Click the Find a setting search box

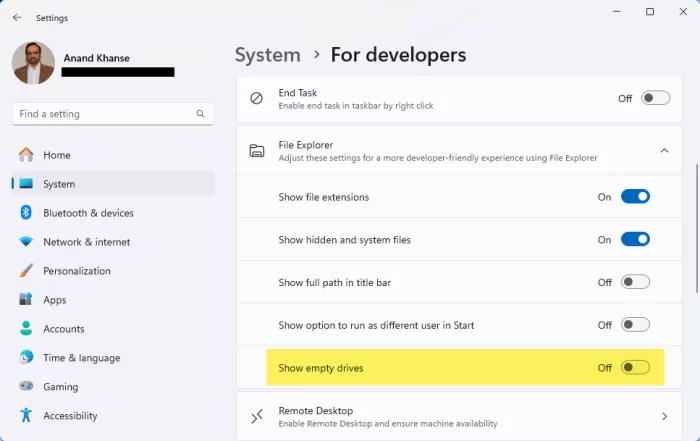click(x=112, y=114)
